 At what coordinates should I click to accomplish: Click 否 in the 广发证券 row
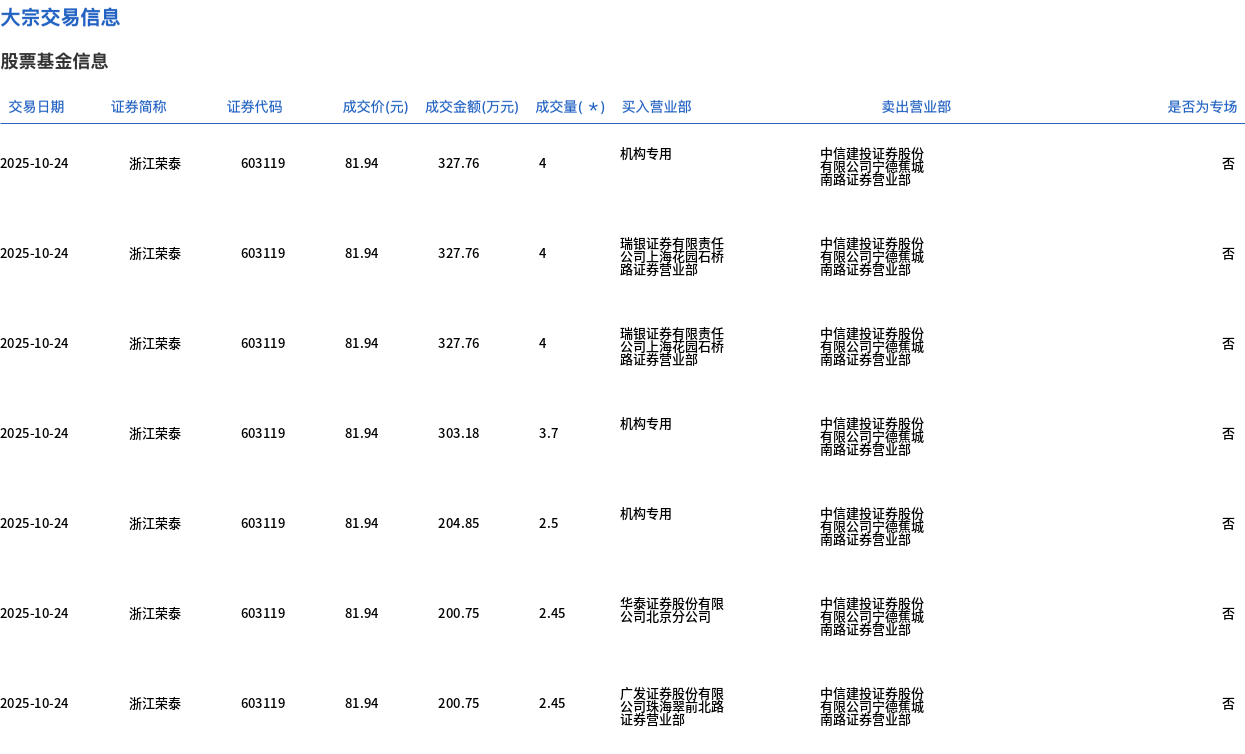point(1228,704)
